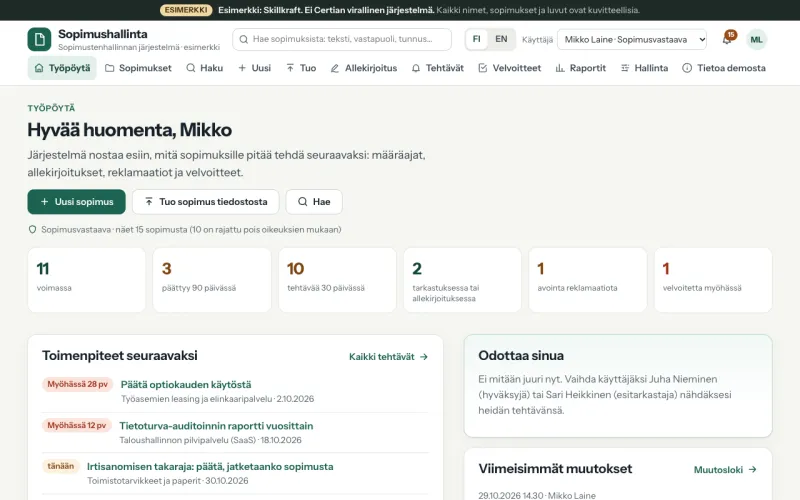Click the info icon beside Tietoa demosta
The image size is (800, 500).
(687, 68)
